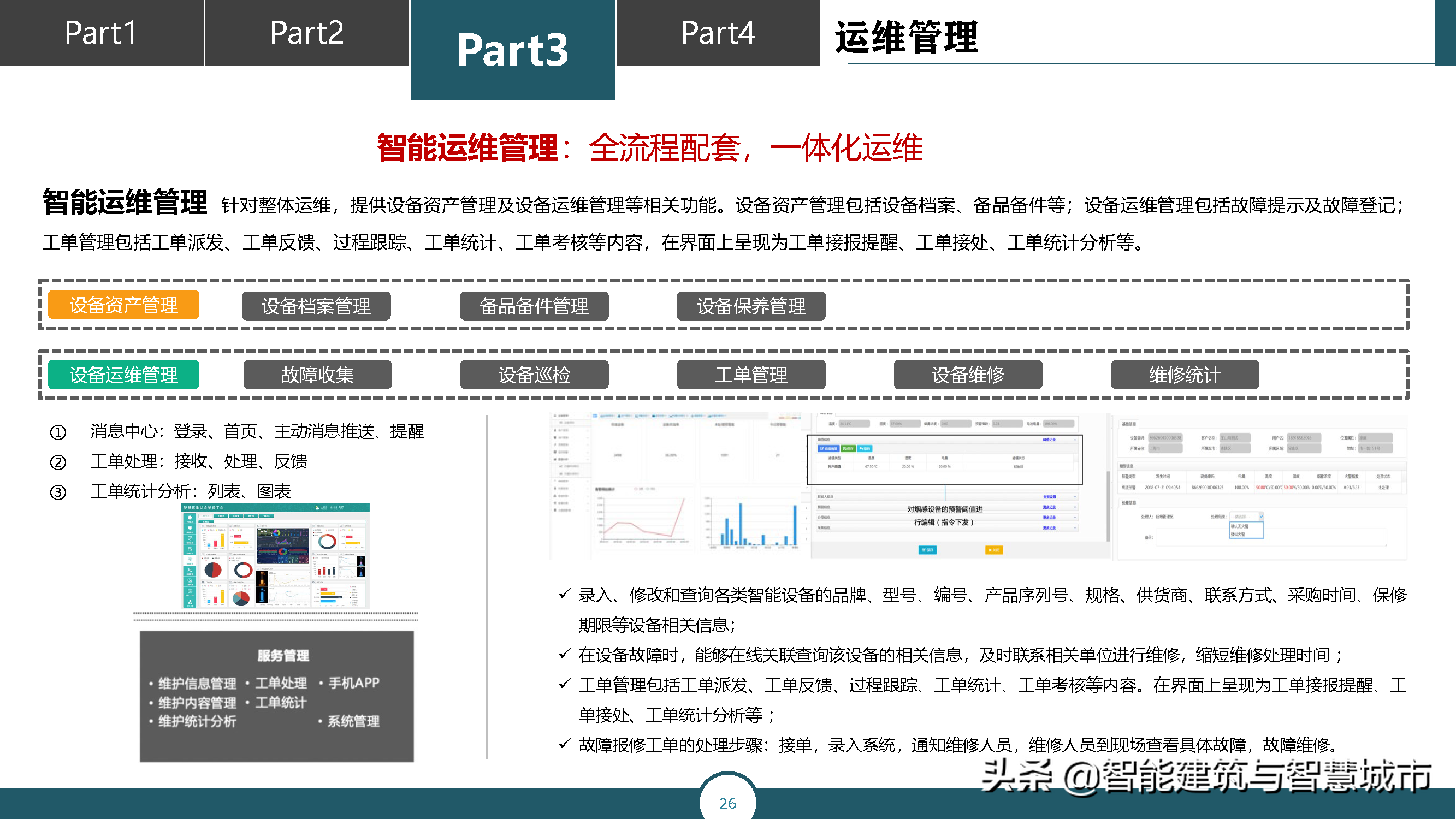The width and height of the screenshot is (1456, 819).
Task: Open 备品备件管理 module
Action: (x=534, y=306)
